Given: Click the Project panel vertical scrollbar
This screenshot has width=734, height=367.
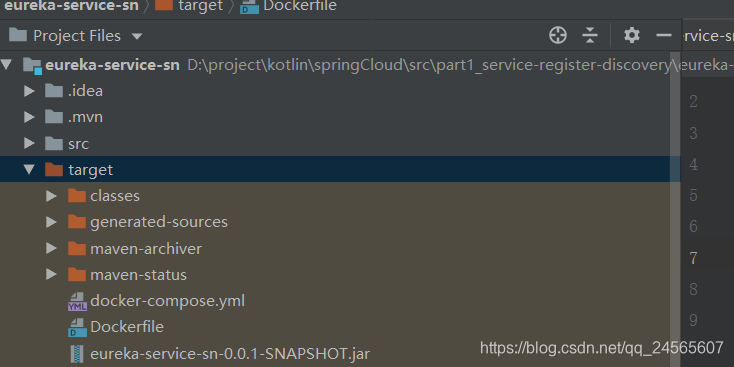Looking at the screenshot, I should (675, 209).
